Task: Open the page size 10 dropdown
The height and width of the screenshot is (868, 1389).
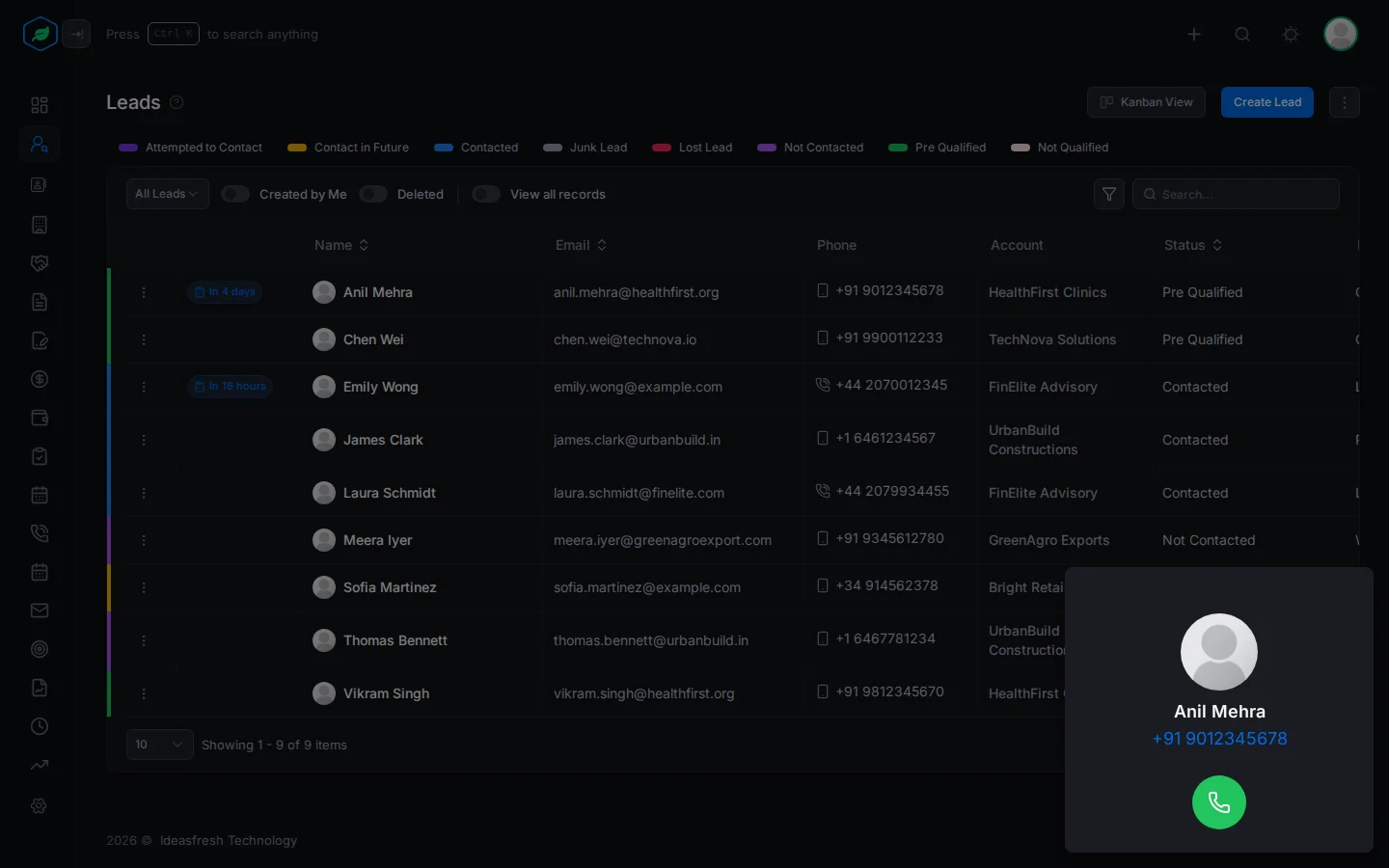Action: (160, 745)
